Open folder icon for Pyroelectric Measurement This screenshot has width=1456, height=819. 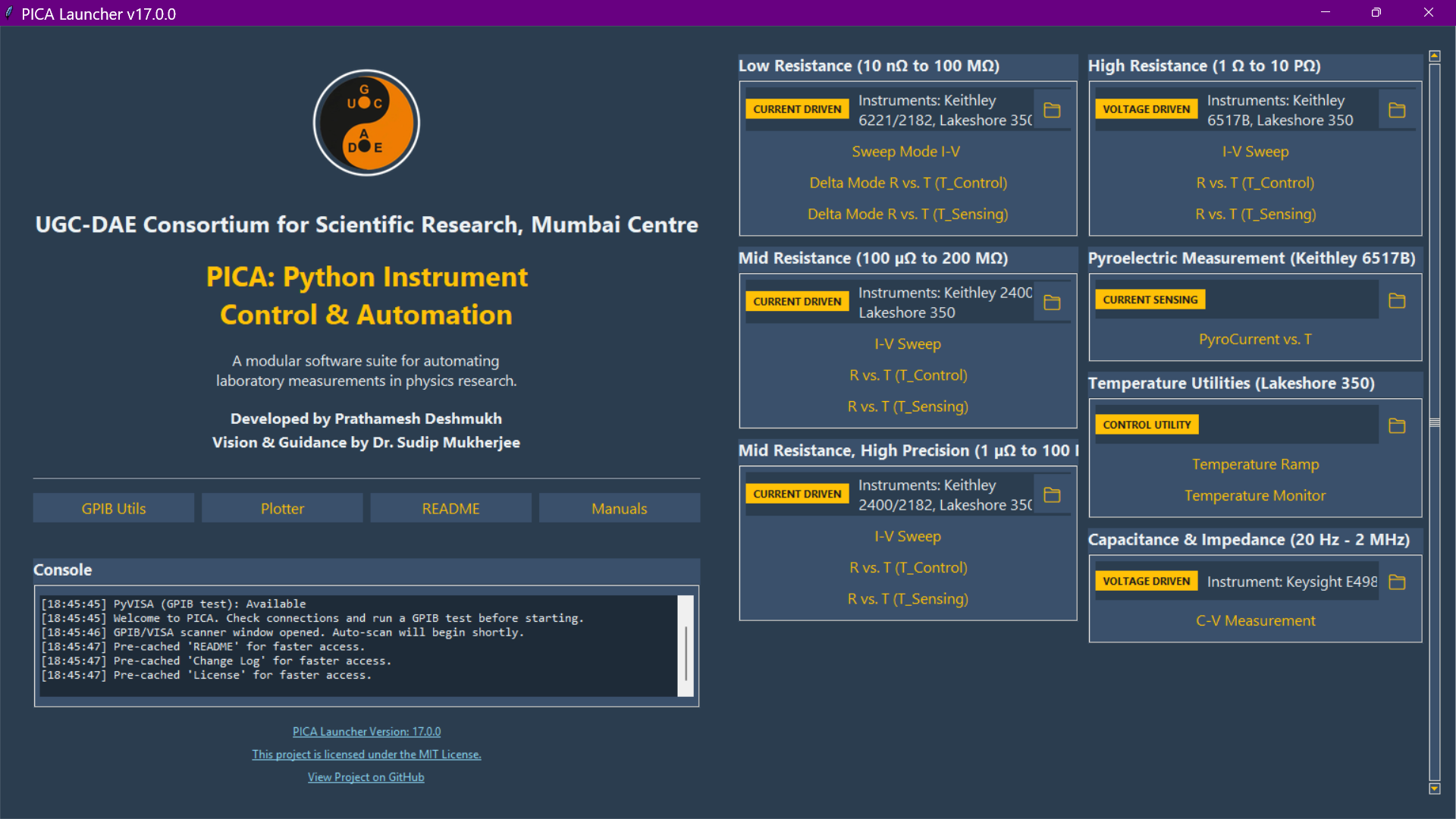(x=1397, y=301)
